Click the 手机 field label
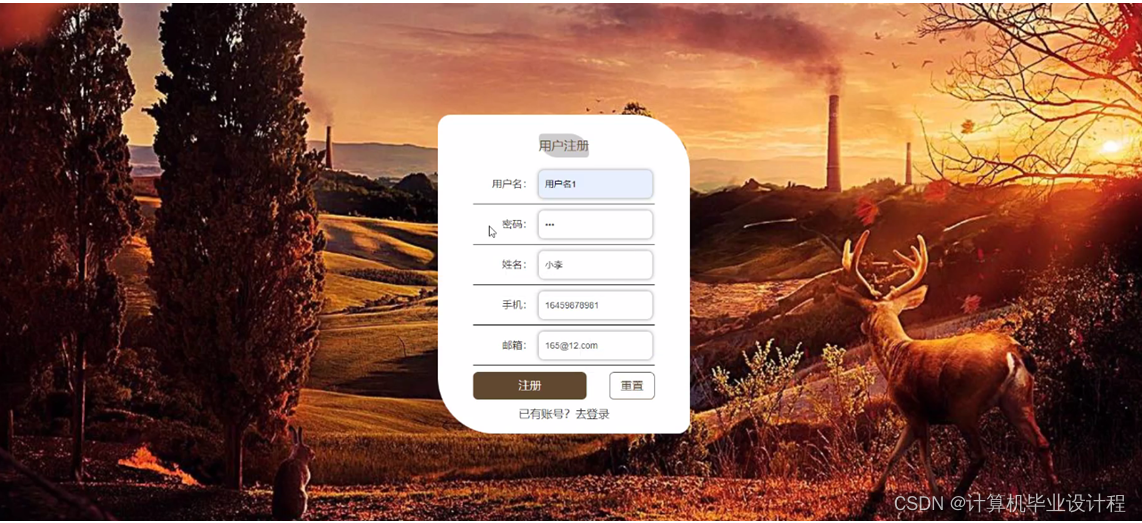 [514, 305]
